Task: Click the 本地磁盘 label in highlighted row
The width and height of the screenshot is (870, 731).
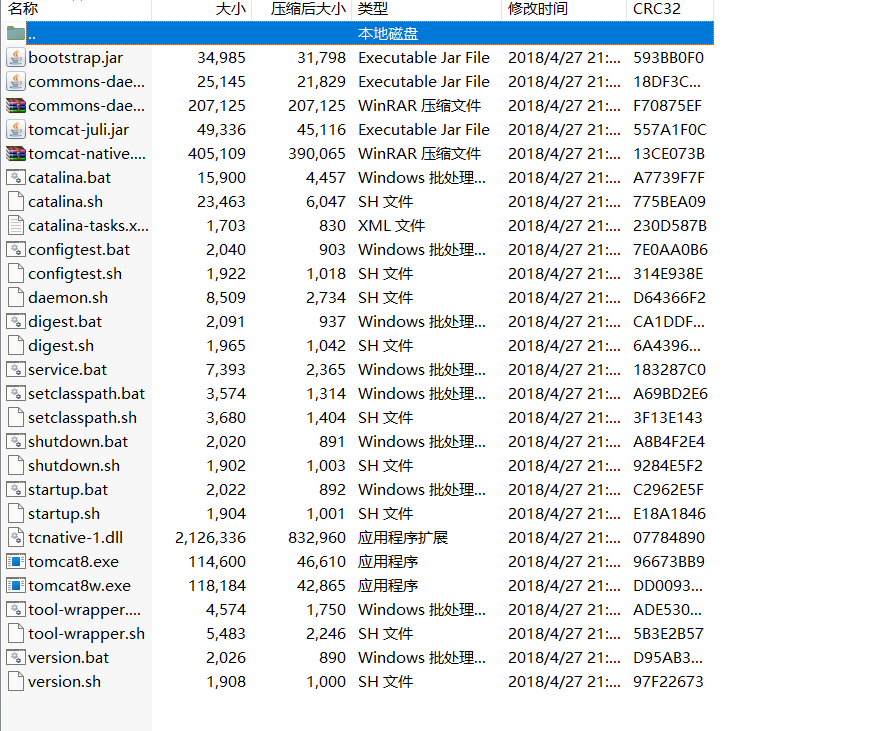Action: [388, 34]
